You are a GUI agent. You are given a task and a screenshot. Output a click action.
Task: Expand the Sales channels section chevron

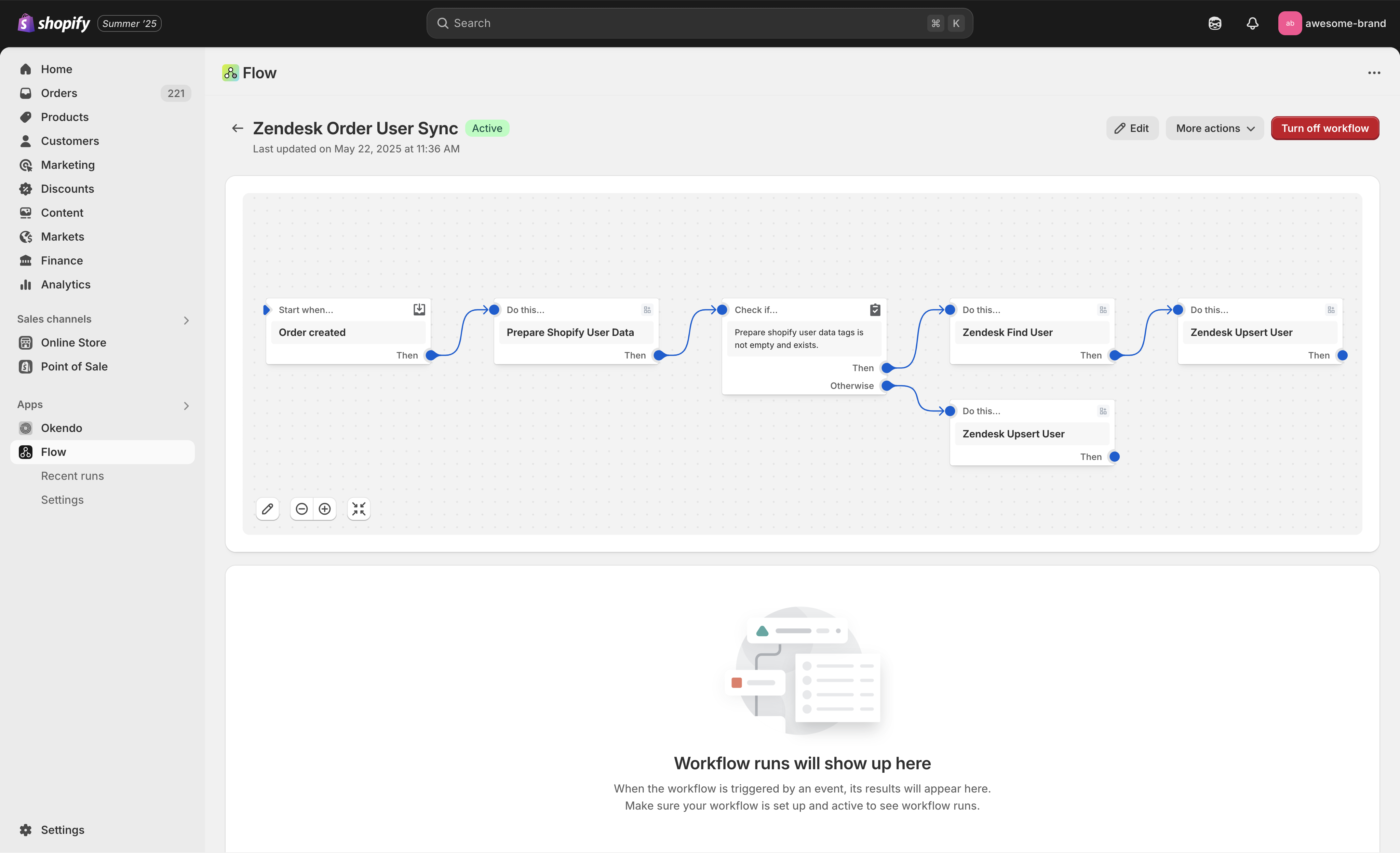pyautogui.click(x=186, y=320)
